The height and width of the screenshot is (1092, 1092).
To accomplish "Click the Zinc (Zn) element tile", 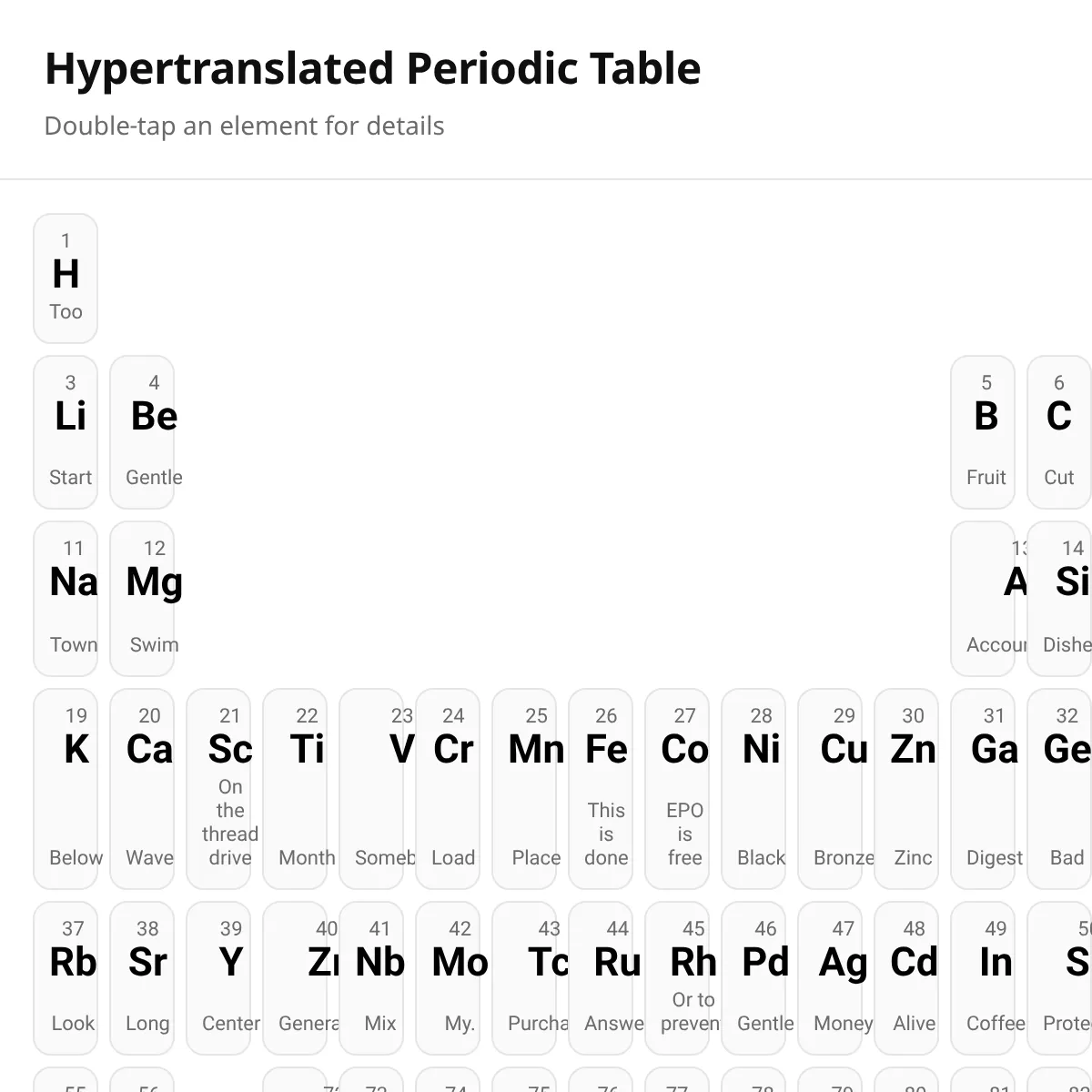I will click(906, 789).
